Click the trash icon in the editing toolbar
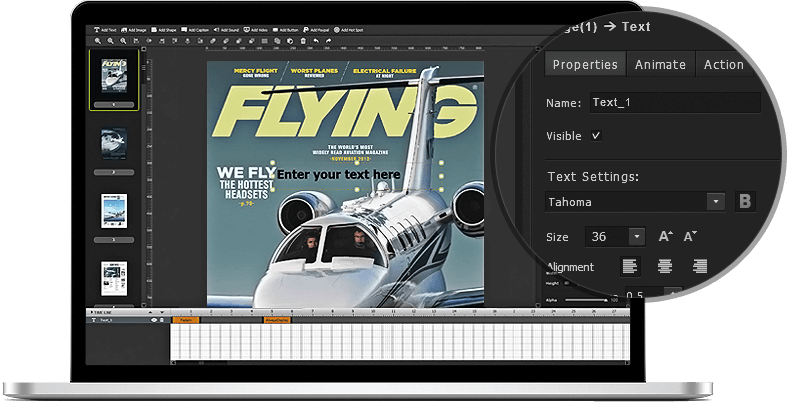The height and width of the screenshot is (402, 787). 303,41
